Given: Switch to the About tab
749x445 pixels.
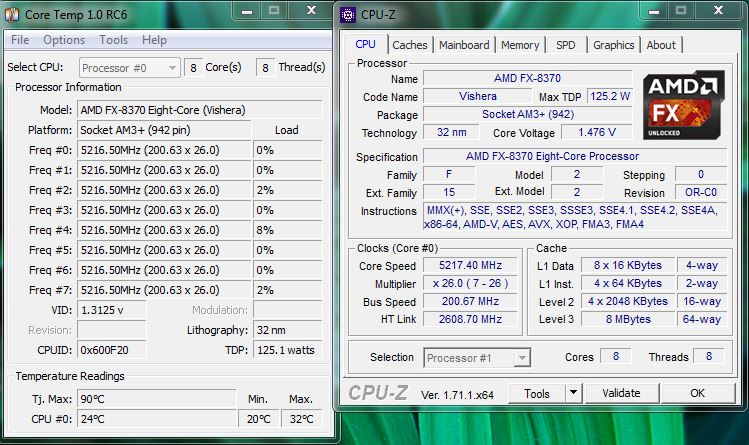Looking at the screenshot, I should pyautogui.click(x=661, y=45).
